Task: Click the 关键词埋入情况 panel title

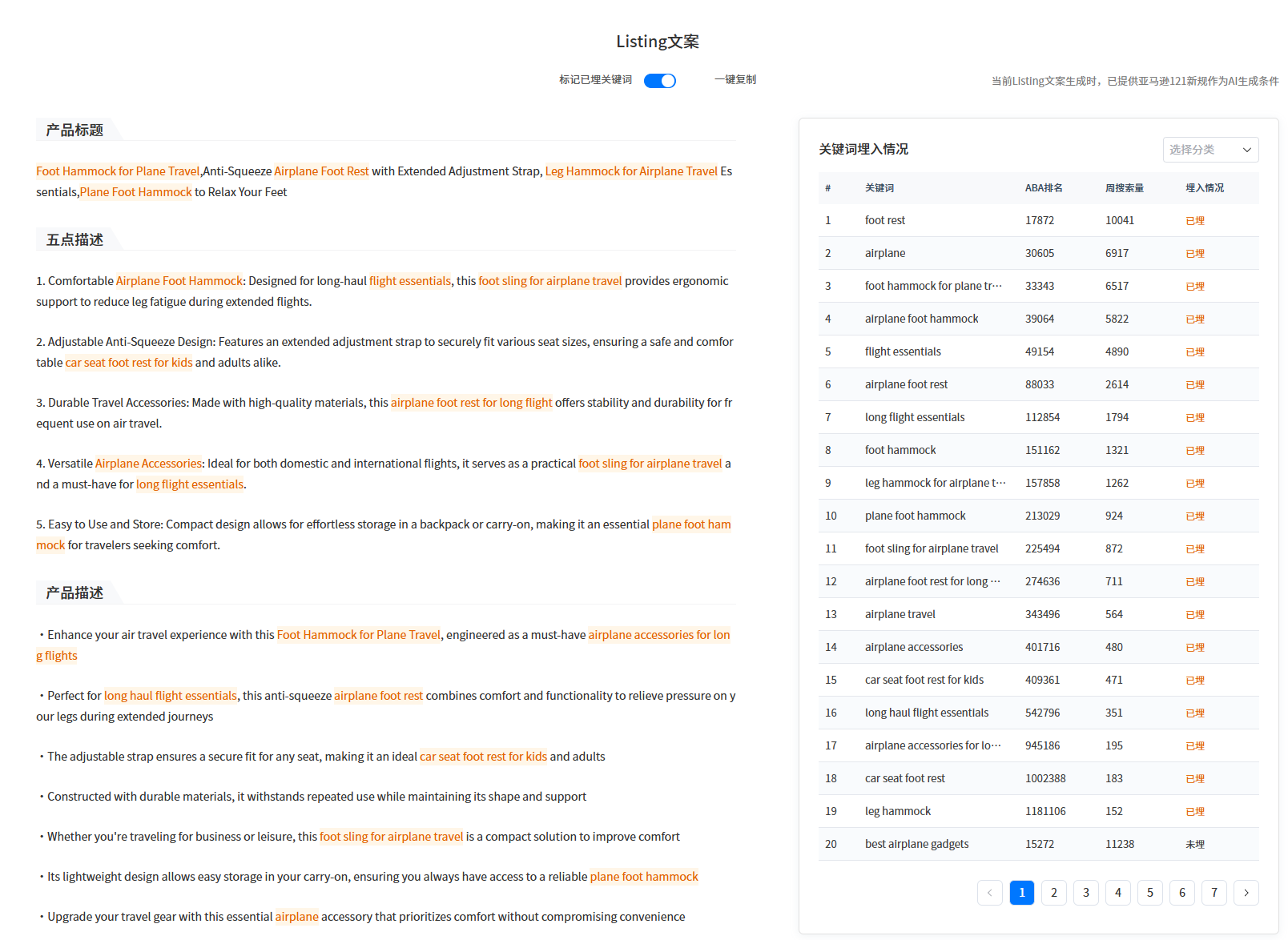Action: (x=863, y=149)
